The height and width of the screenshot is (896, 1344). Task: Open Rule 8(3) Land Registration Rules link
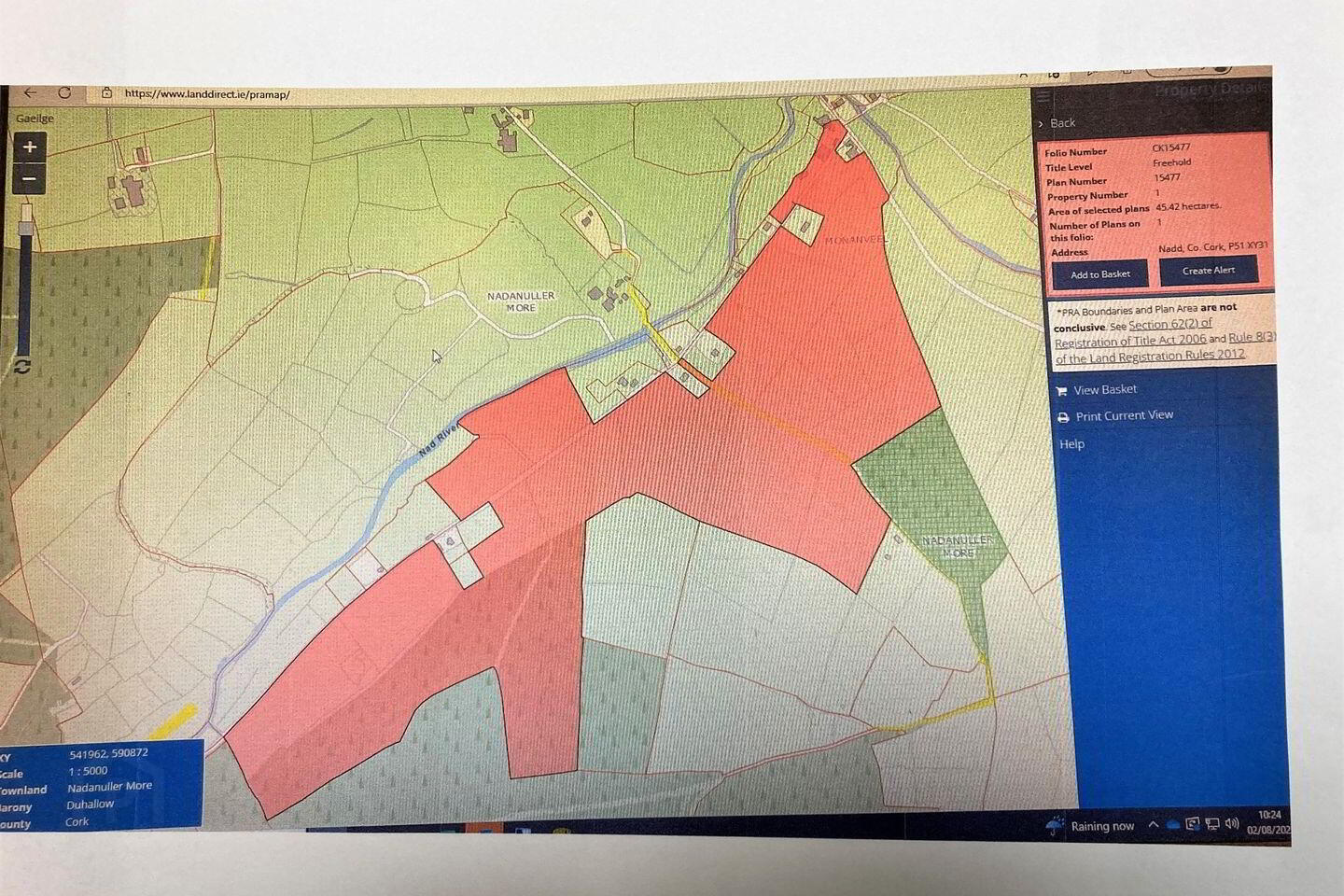(x=1166, y=347)
